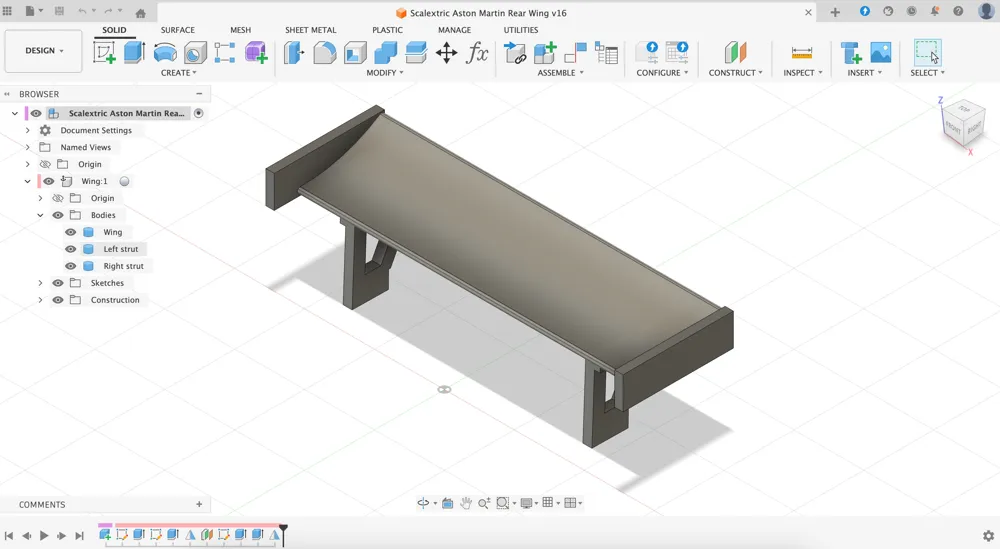
Task: Expand Named Views node
Action: [27, 147]
